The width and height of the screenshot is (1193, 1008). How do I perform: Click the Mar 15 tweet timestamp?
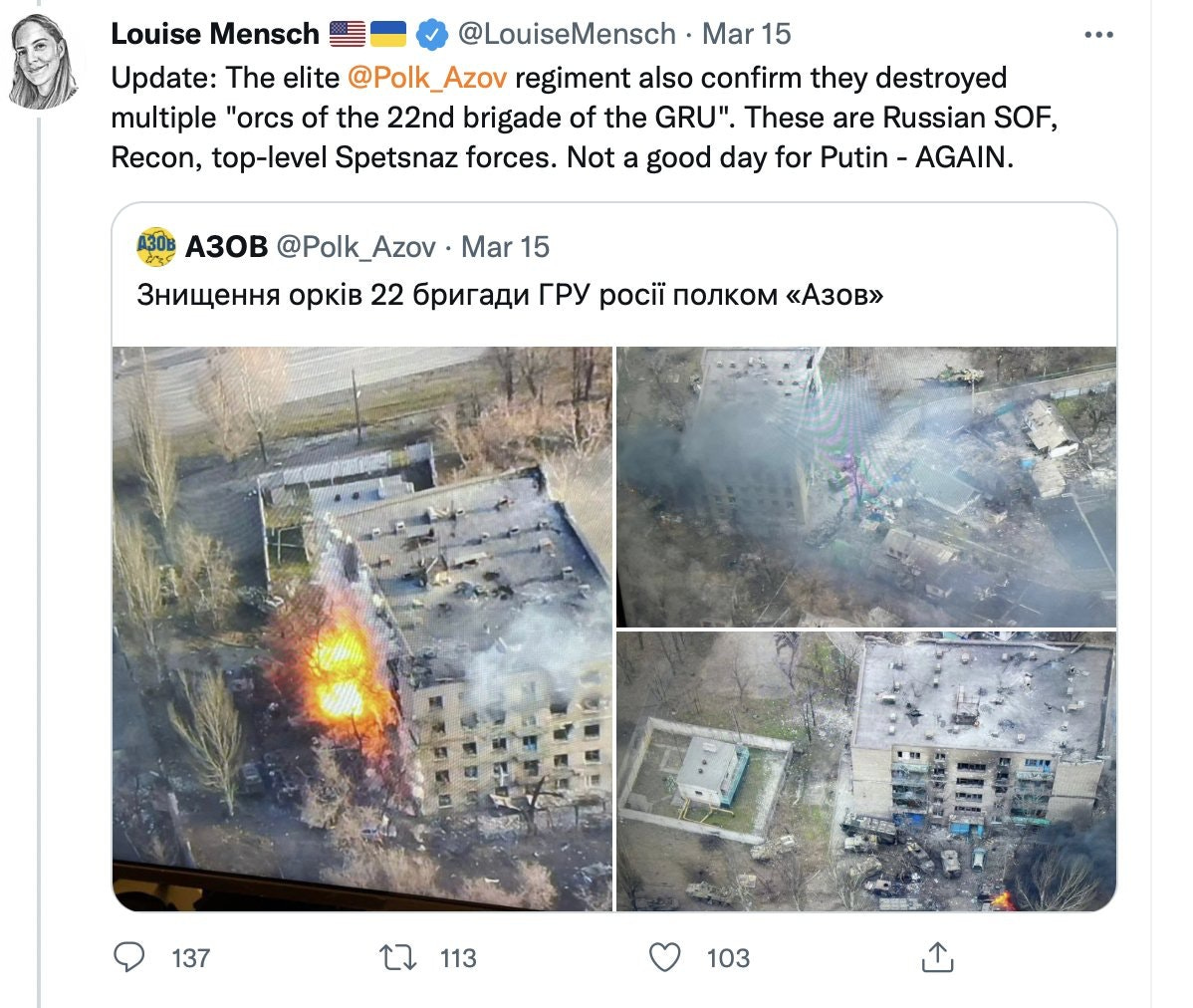(x=747, y=34)
